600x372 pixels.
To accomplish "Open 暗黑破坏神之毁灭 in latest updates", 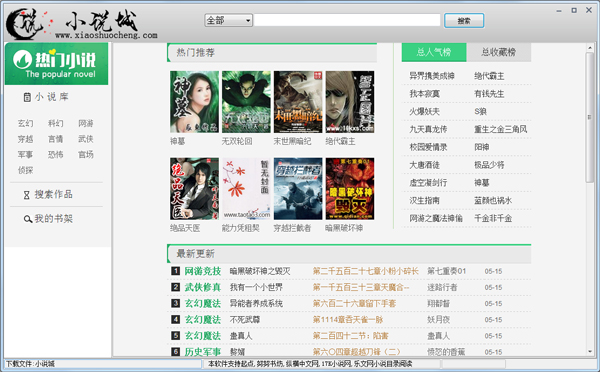I will [x=260, y=271].
